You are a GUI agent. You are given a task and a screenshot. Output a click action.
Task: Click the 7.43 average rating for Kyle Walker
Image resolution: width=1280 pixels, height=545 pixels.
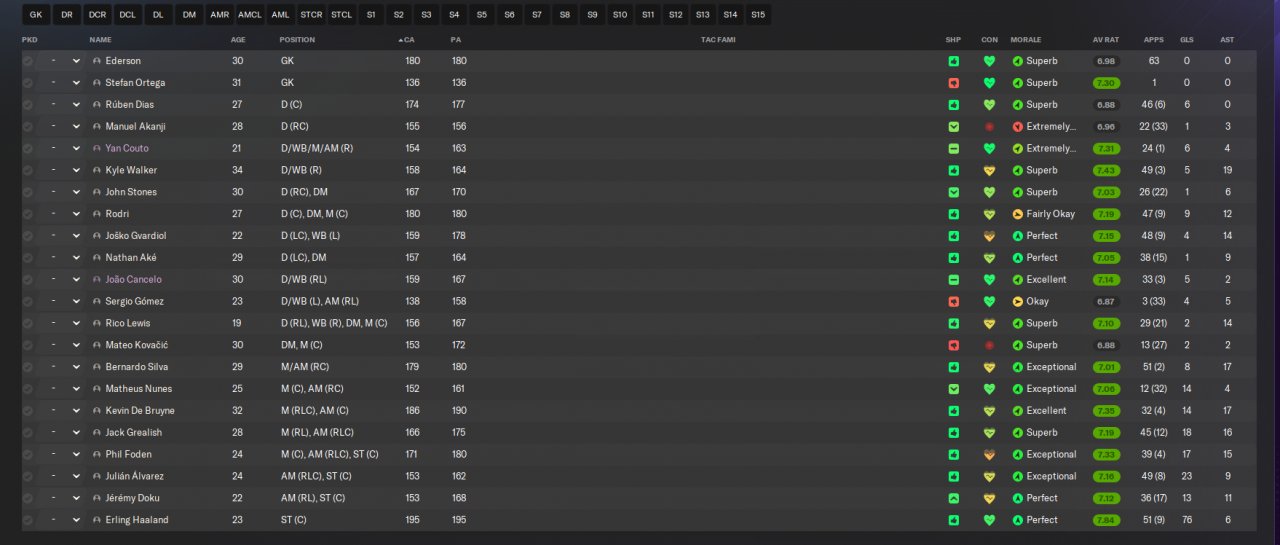(x=1106, y=171)
